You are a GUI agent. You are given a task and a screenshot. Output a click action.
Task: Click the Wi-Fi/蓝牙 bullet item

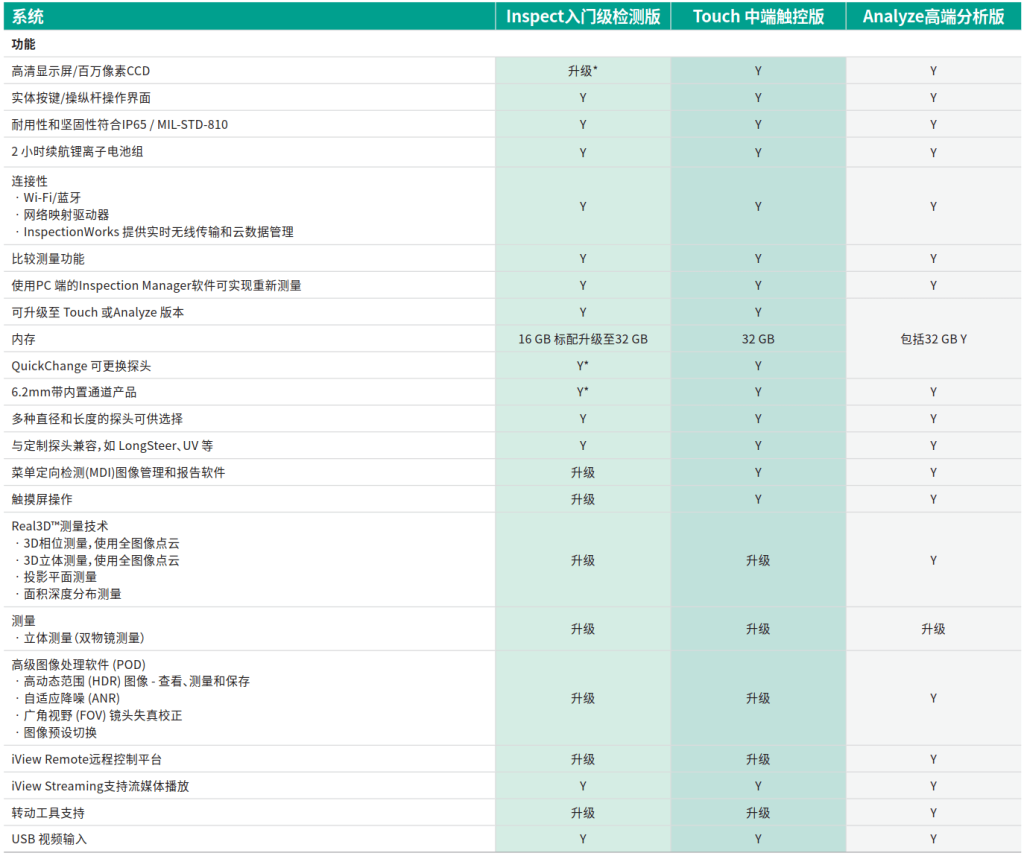click(x=52, y=198)
